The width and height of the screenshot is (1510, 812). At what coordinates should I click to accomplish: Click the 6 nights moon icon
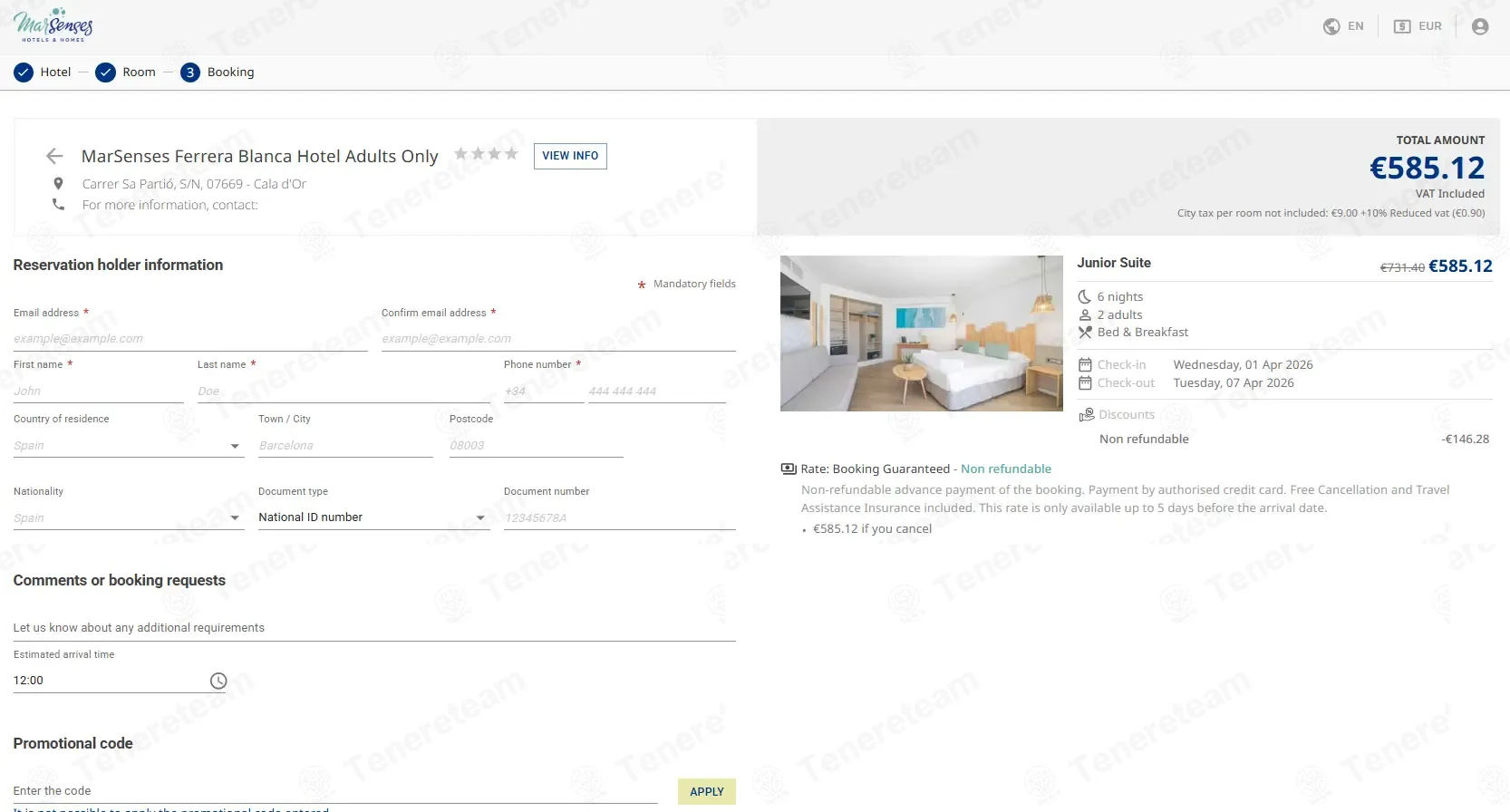tap(1084, 296)
